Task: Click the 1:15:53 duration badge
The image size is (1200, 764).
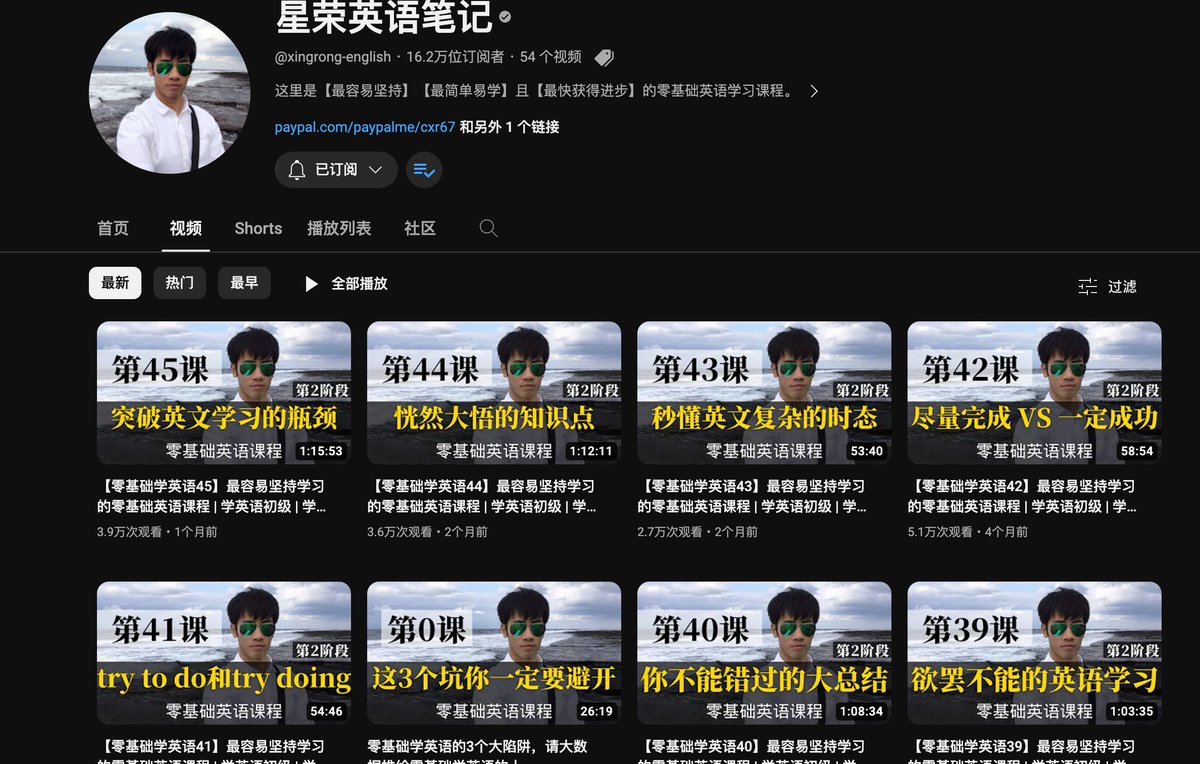Action: [321, 451]
